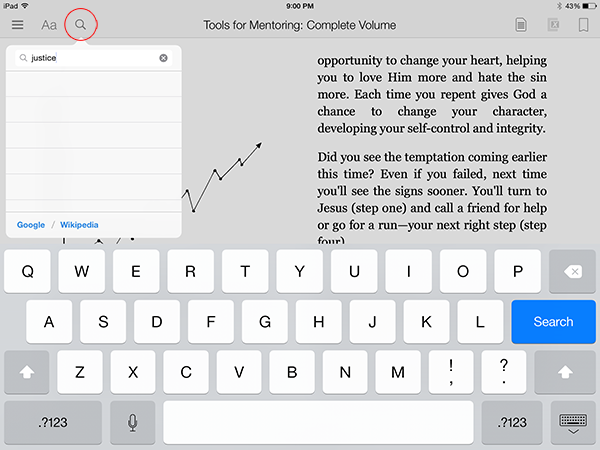Tap the N key
This screenshot has height=450, width=600.
(x=345, y=372)
